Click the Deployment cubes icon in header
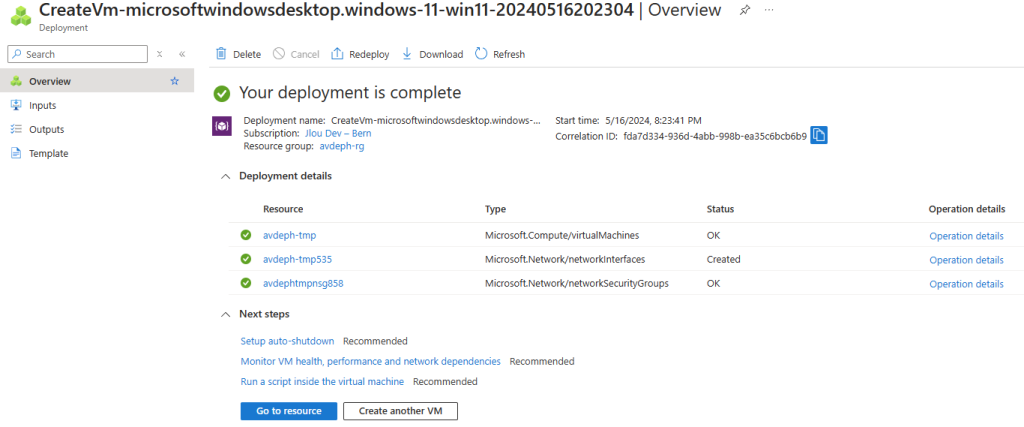Image resolution: width=1024 pixels, height=427 pixels. coord(22,16)
